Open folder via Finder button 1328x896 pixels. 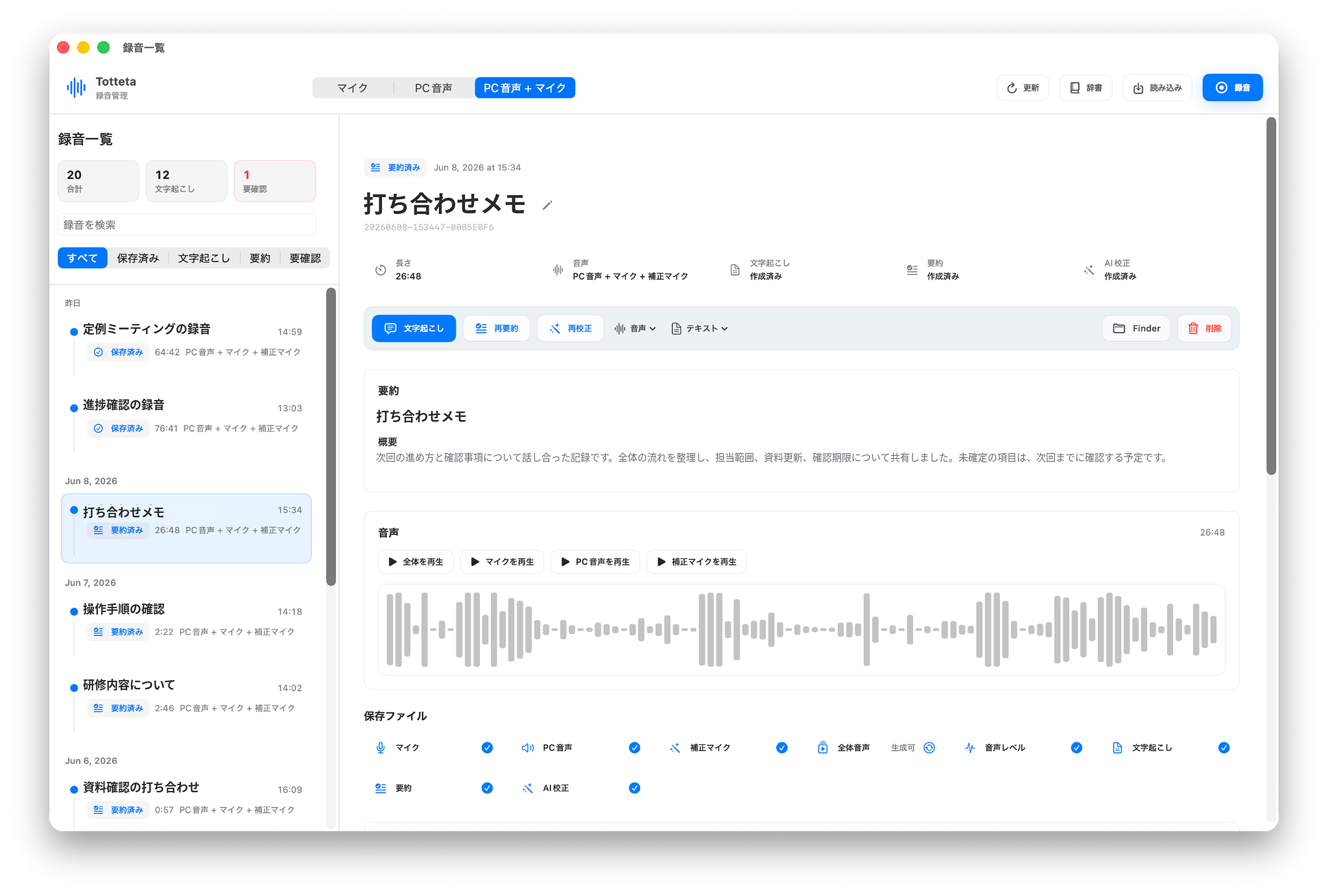tap(1136, 329)
